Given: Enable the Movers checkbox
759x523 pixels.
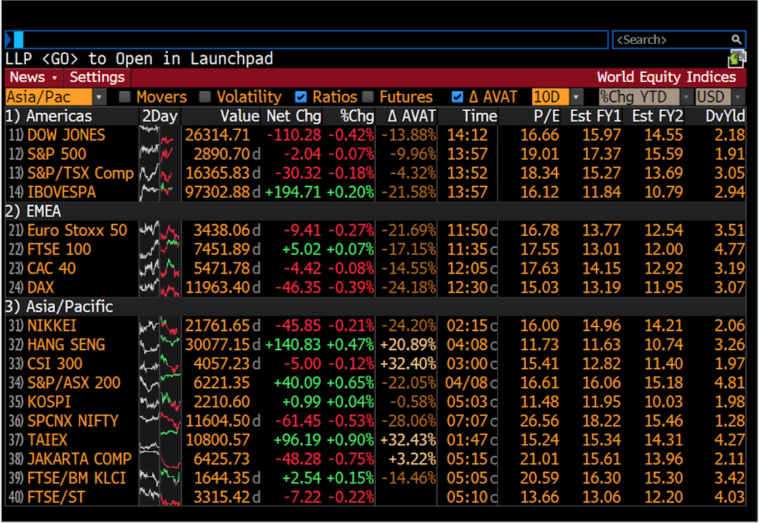Looking at the screenshot, I should [x=125, y=97].
